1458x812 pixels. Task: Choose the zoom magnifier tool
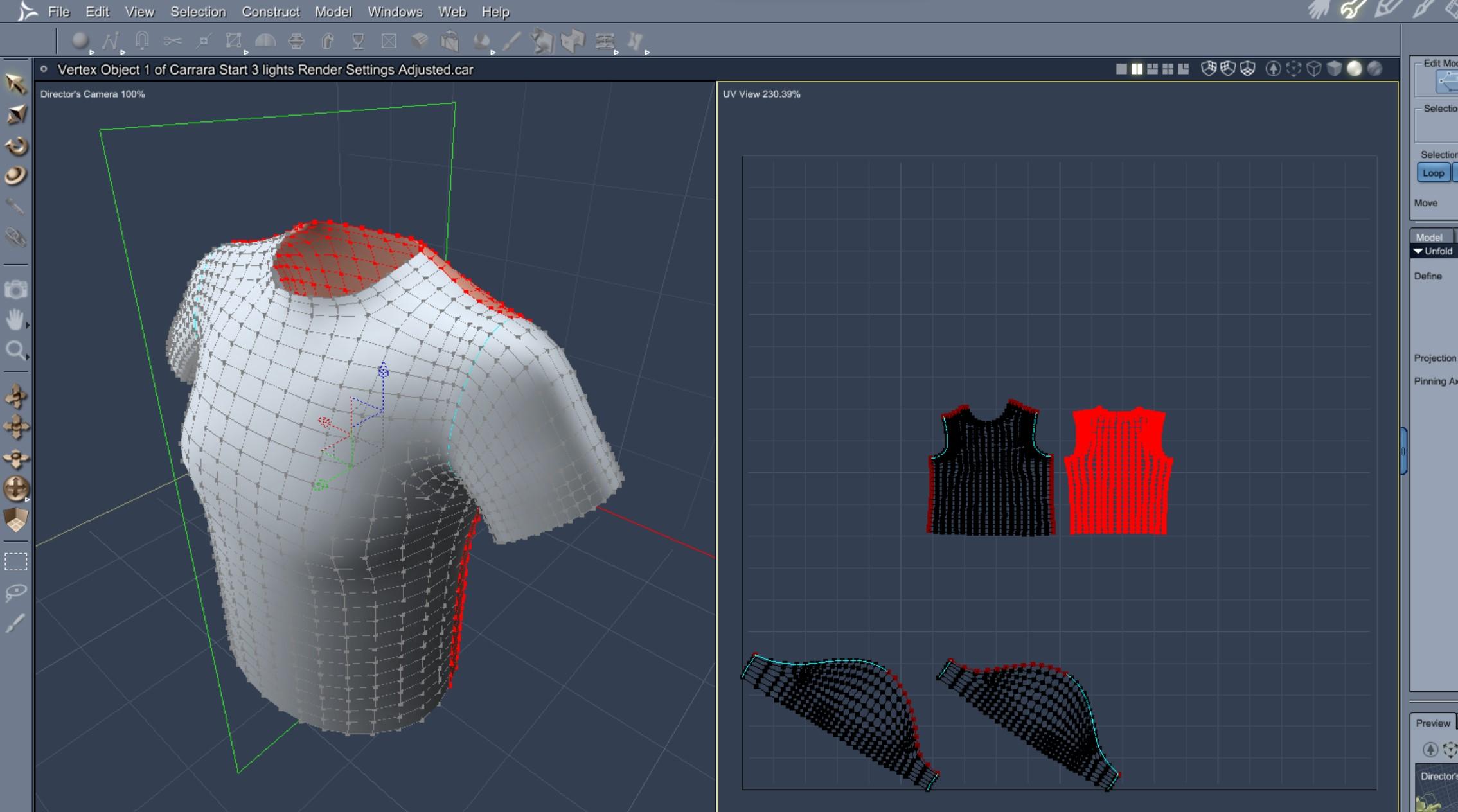(x=14, y=350)
